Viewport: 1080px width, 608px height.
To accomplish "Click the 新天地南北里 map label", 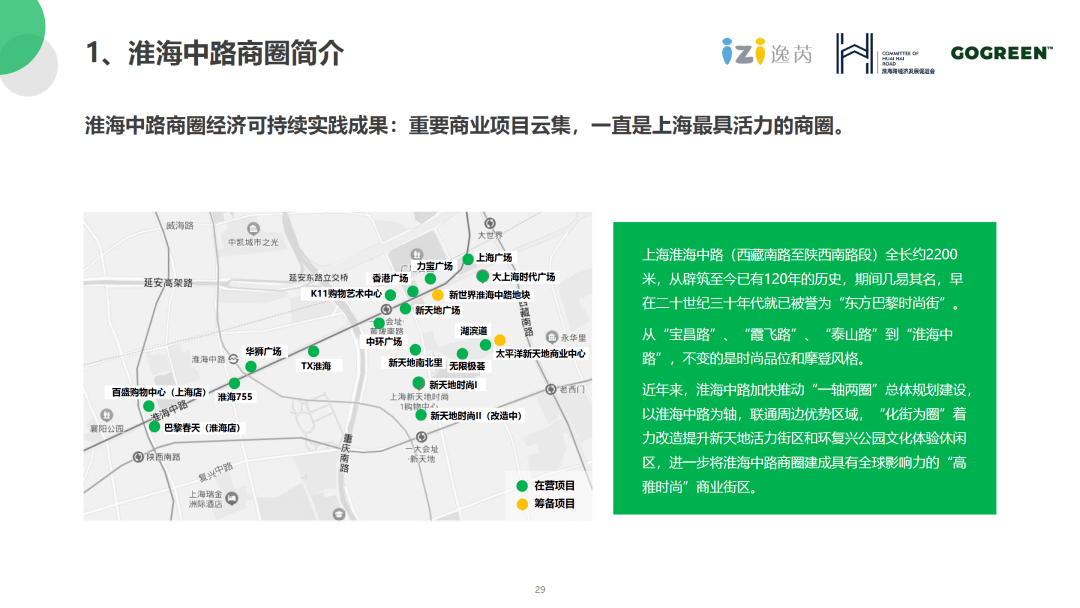I will point(415,363).
